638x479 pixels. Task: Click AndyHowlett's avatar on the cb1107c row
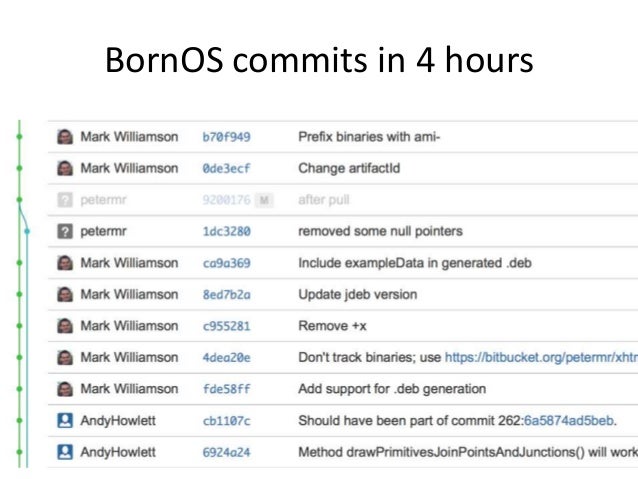point(65,420)
